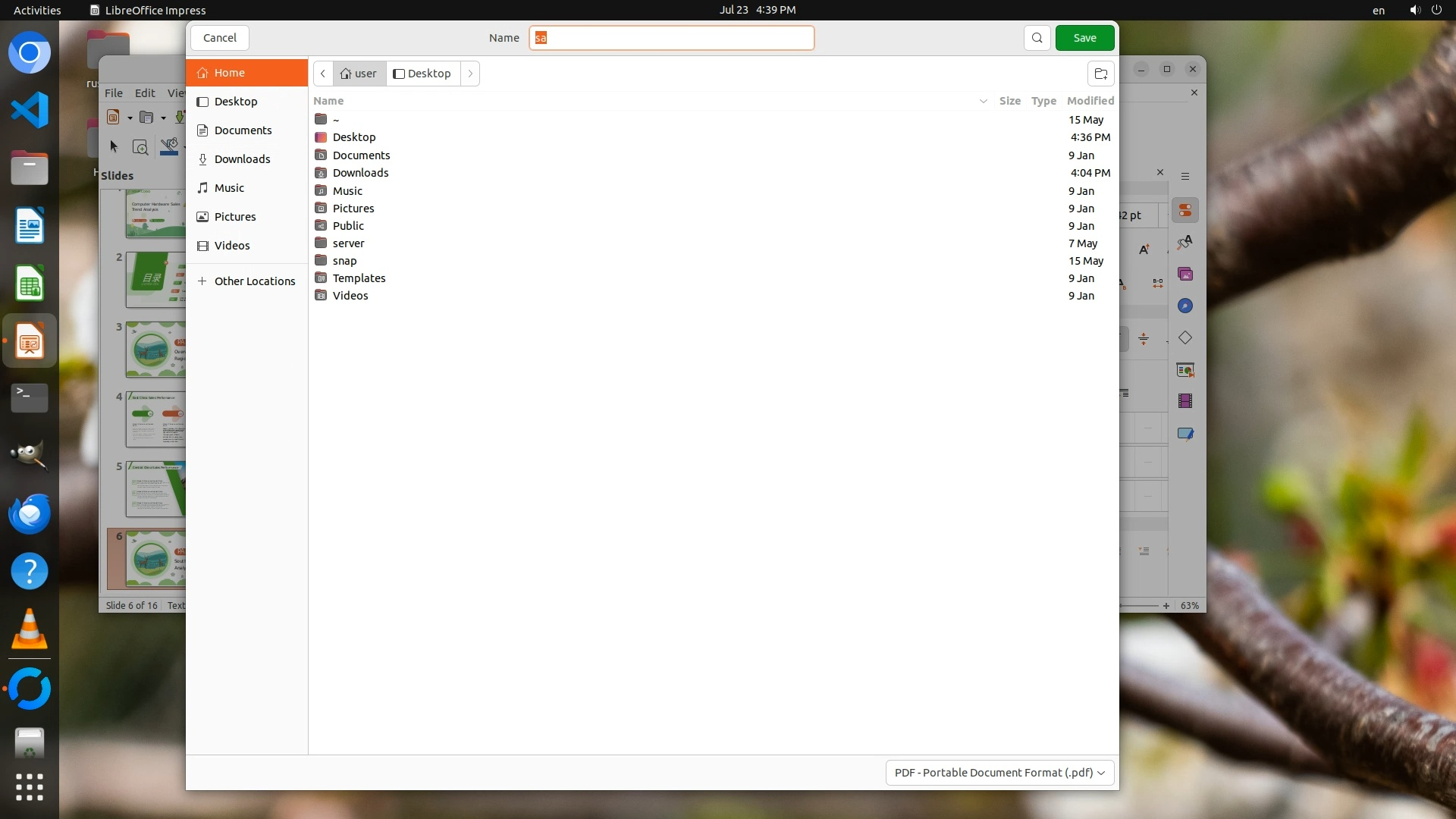Select Downloads in the places sidebar
Screen dimensions: 1456x819
tap(242, 159)
